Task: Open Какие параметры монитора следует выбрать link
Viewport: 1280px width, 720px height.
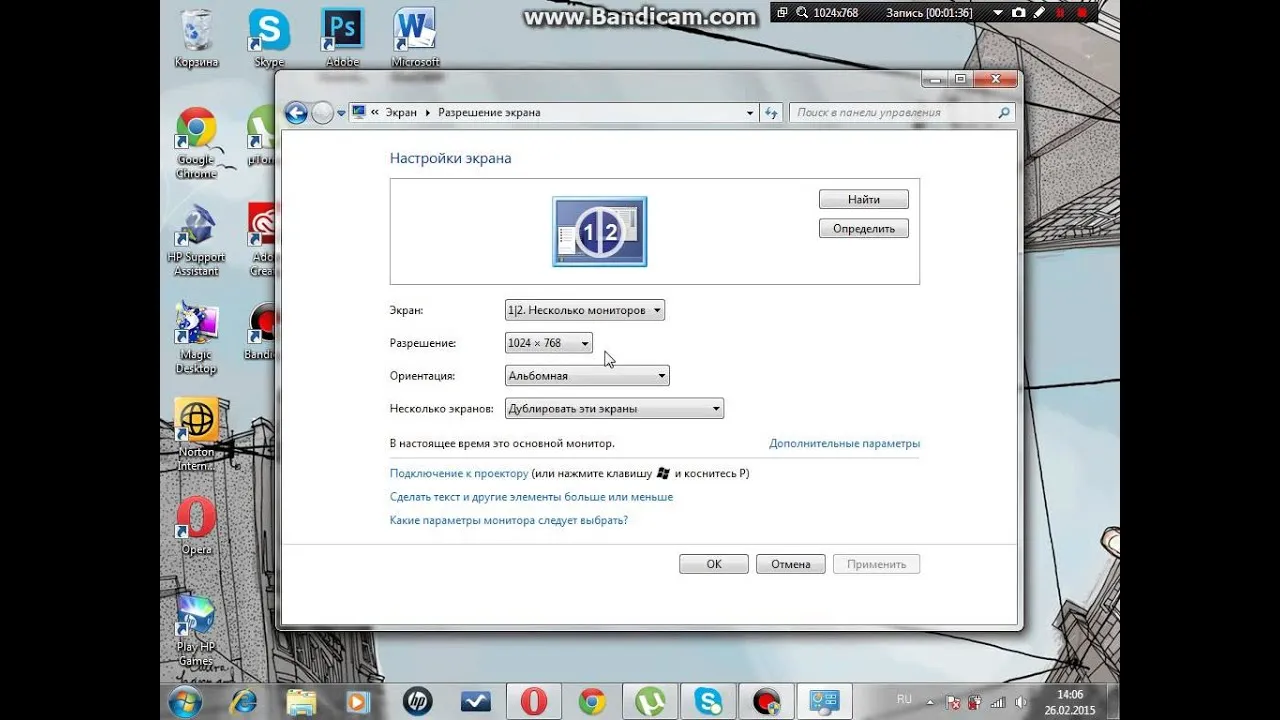Action: (x=508, y=520)
